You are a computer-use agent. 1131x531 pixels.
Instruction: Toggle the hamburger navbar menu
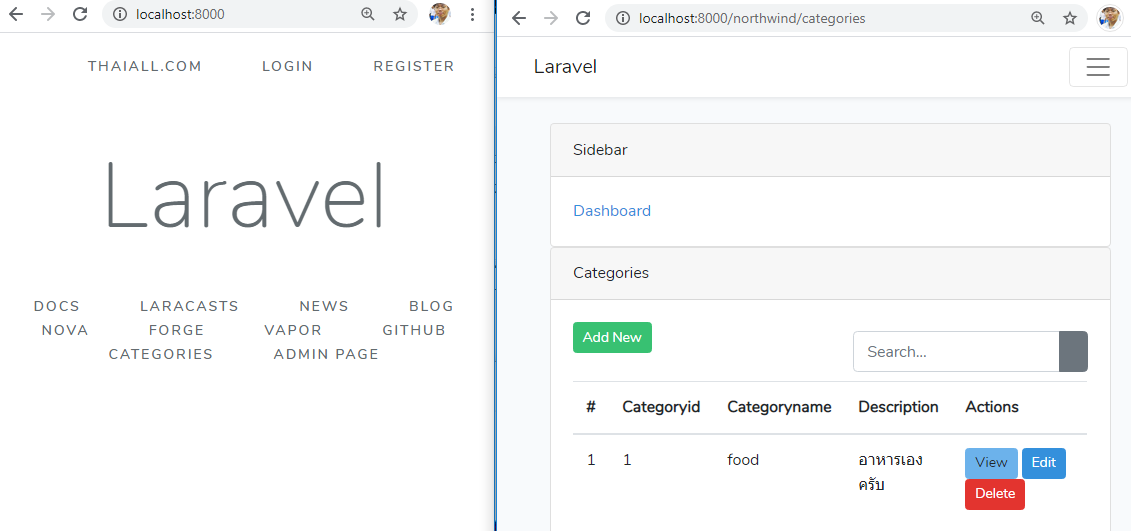tap(1097, 67)
